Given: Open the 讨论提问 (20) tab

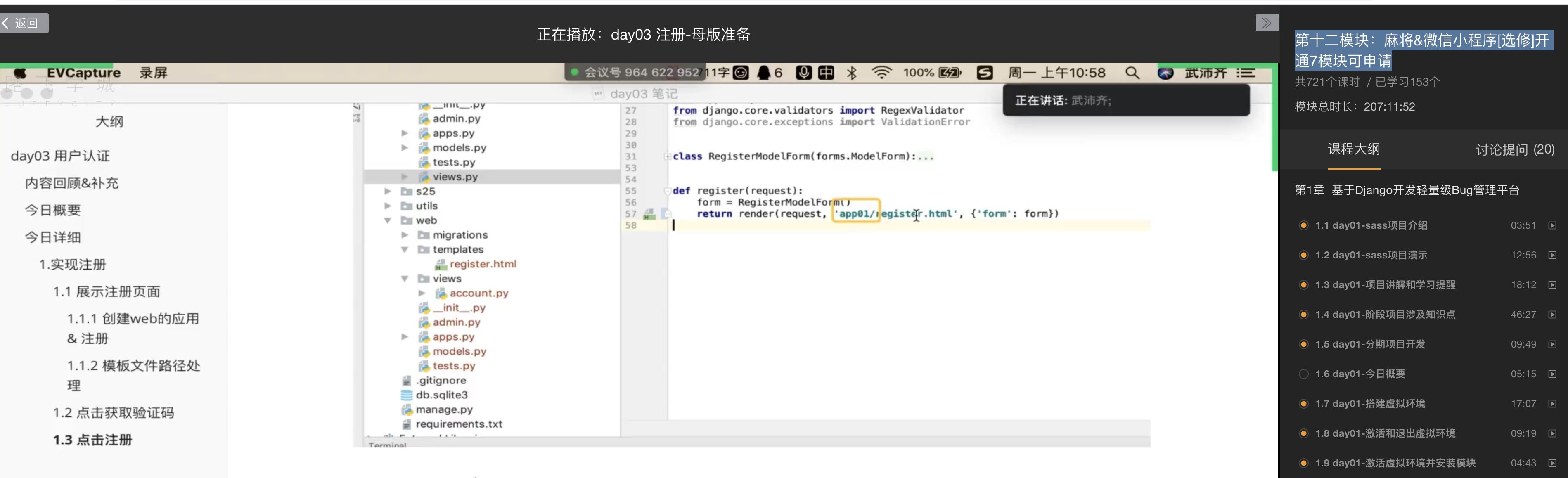Looking at the screenshot, I should 1514,150.
